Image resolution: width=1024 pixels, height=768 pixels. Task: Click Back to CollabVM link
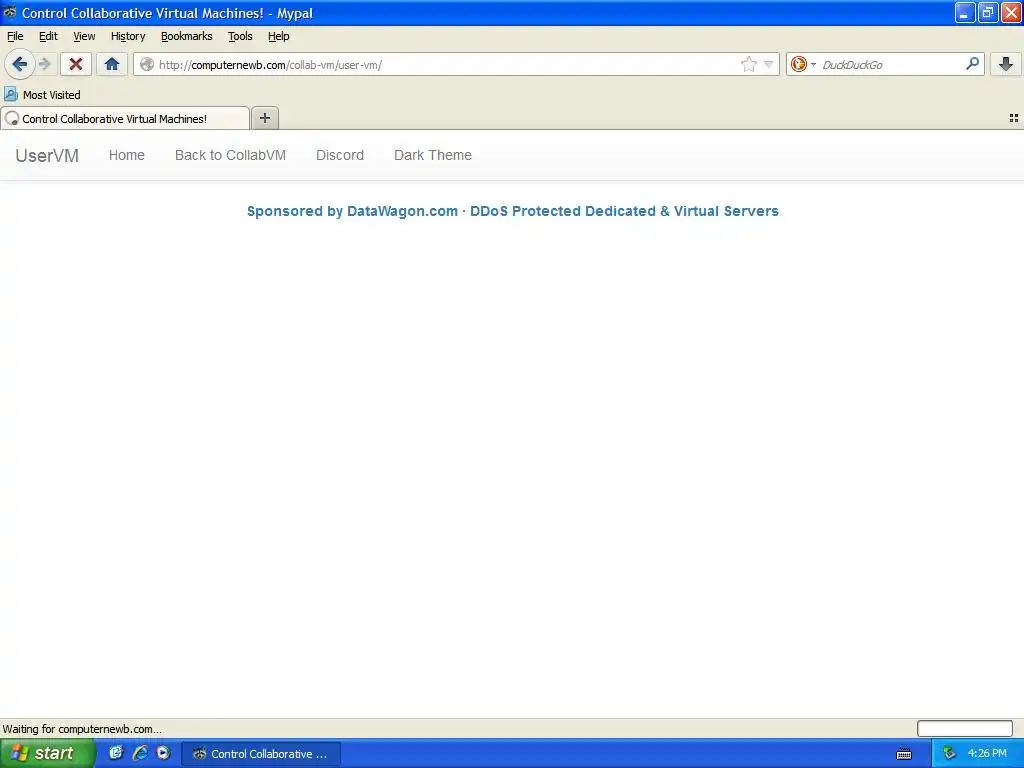pos(231,155)
